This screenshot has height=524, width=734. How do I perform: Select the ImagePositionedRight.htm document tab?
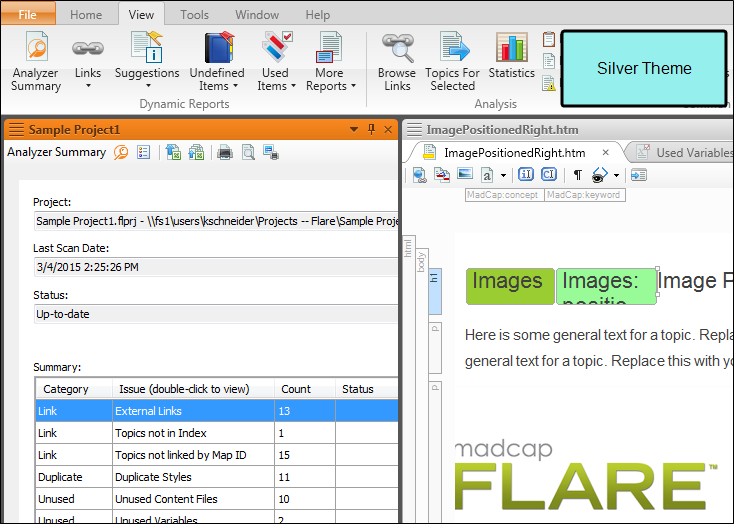click(514, 153)
